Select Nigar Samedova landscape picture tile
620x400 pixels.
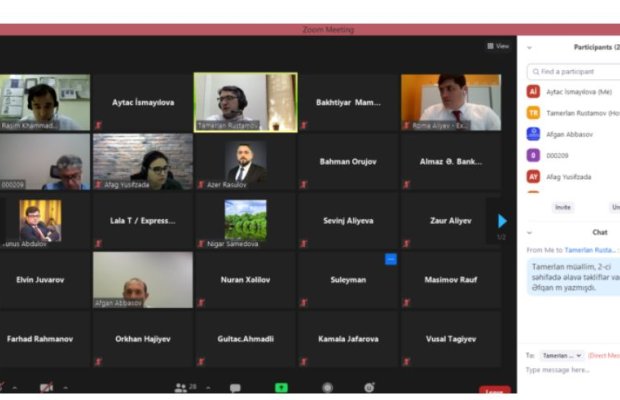coord(246,221)
